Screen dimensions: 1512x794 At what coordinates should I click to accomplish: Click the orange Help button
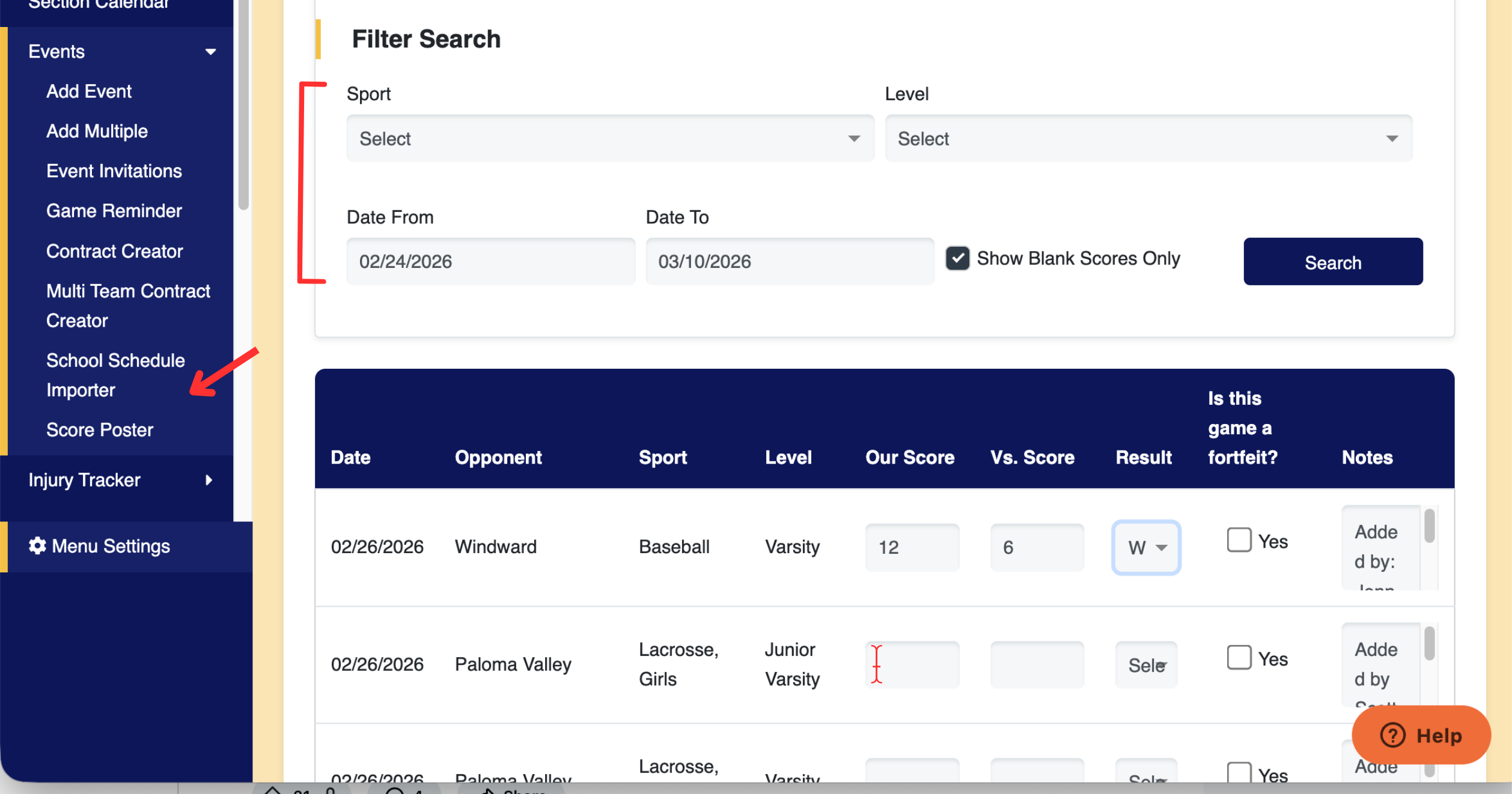(x=1421, y=735)
